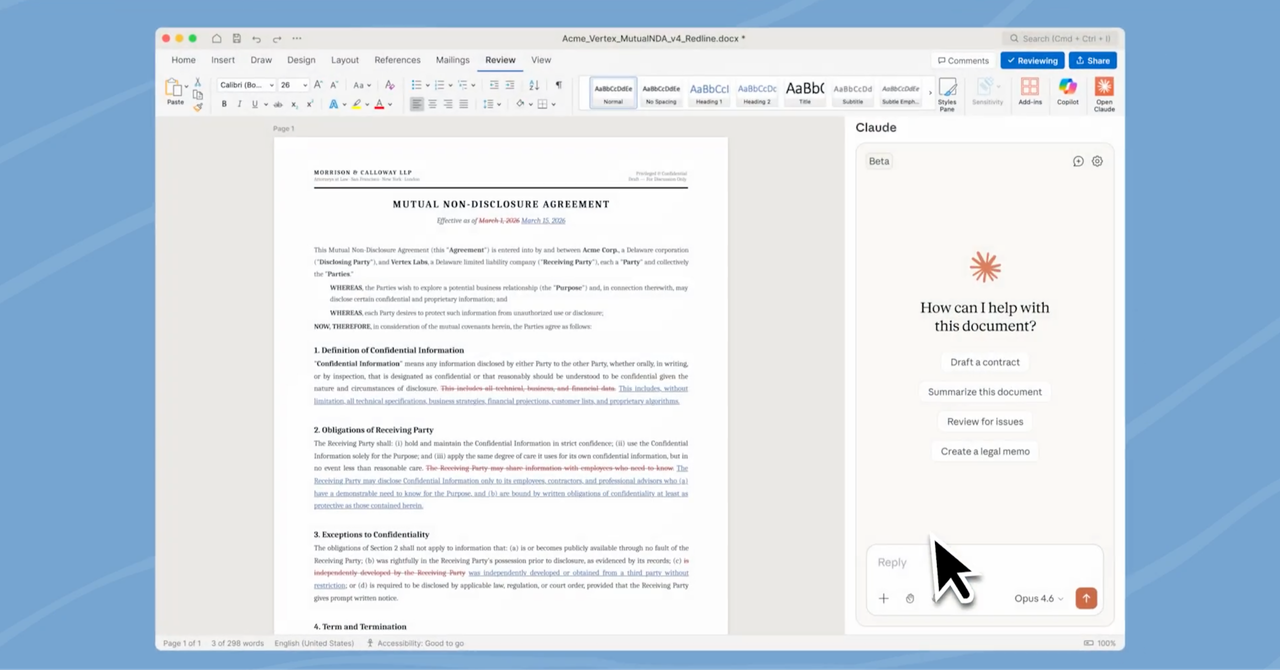Click the Reviewing mode button
Image resolution: width=1280 pixels, height=670 pixels.
(x=1032, y=61)
